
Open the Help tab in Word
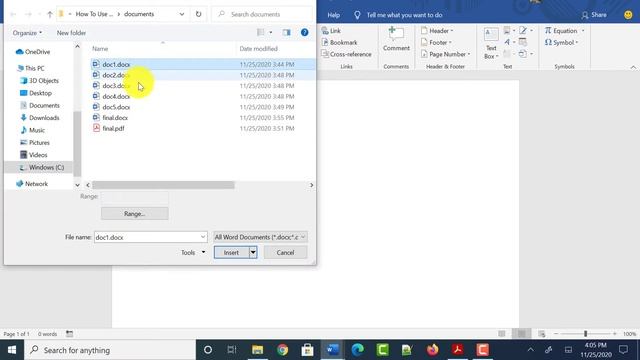point(333,15)
